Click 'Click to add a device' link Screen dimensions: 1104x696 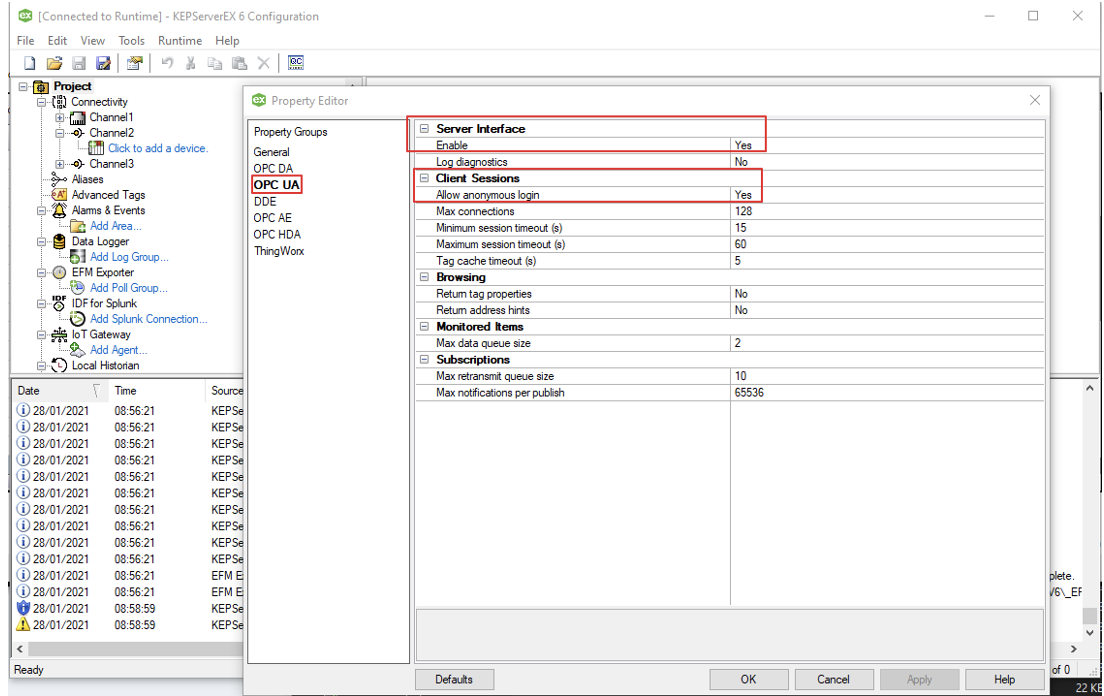click(x=158, y=148)
